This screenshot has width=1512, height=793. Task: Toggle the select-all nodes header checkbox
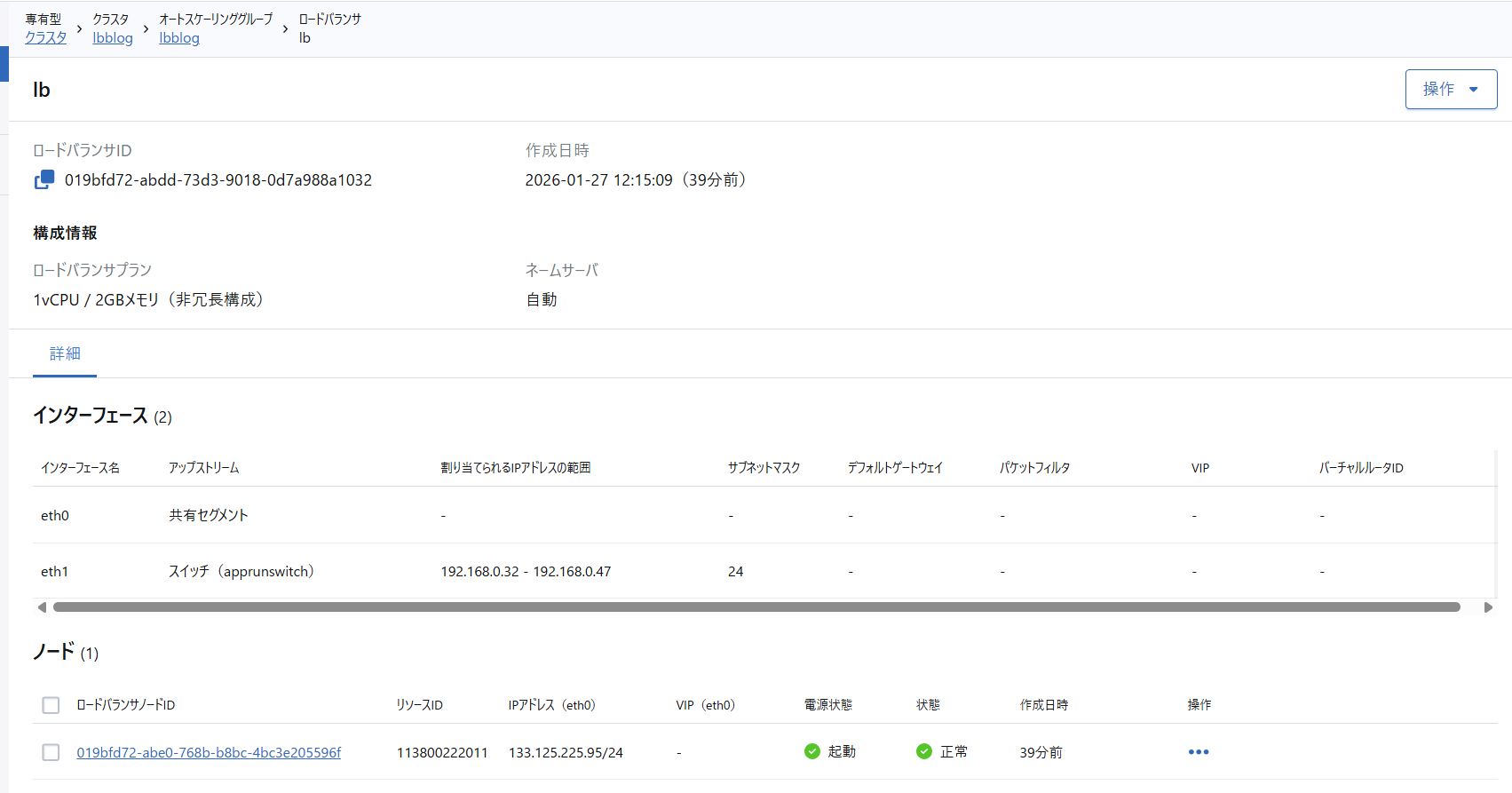[x=51, y=705]
